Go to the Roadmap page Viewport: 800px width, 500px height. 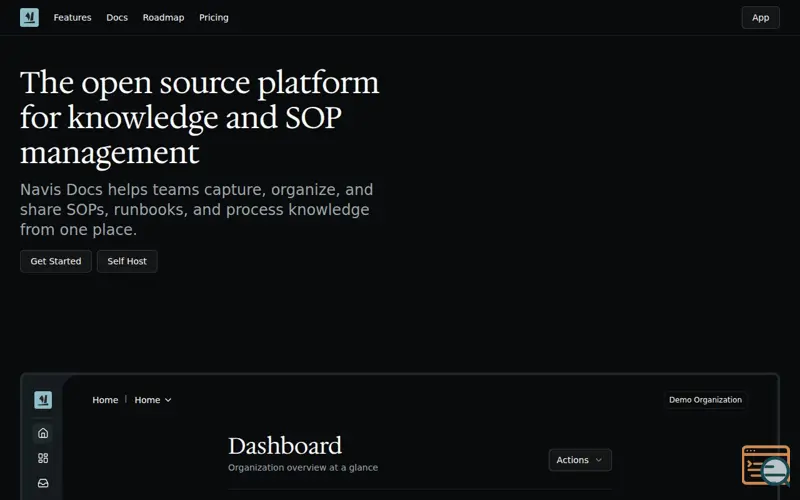[x=163, y=17]
